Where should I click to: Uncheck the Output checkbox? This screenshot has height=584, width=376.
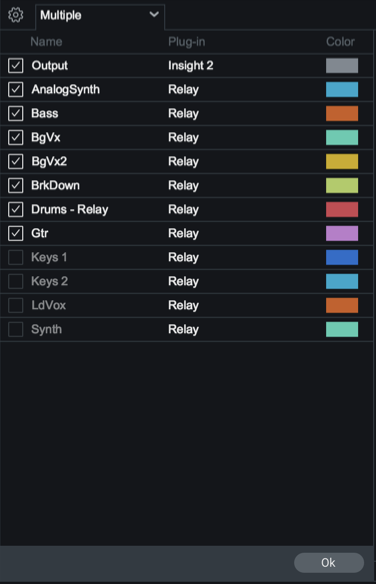pos(16,66)
